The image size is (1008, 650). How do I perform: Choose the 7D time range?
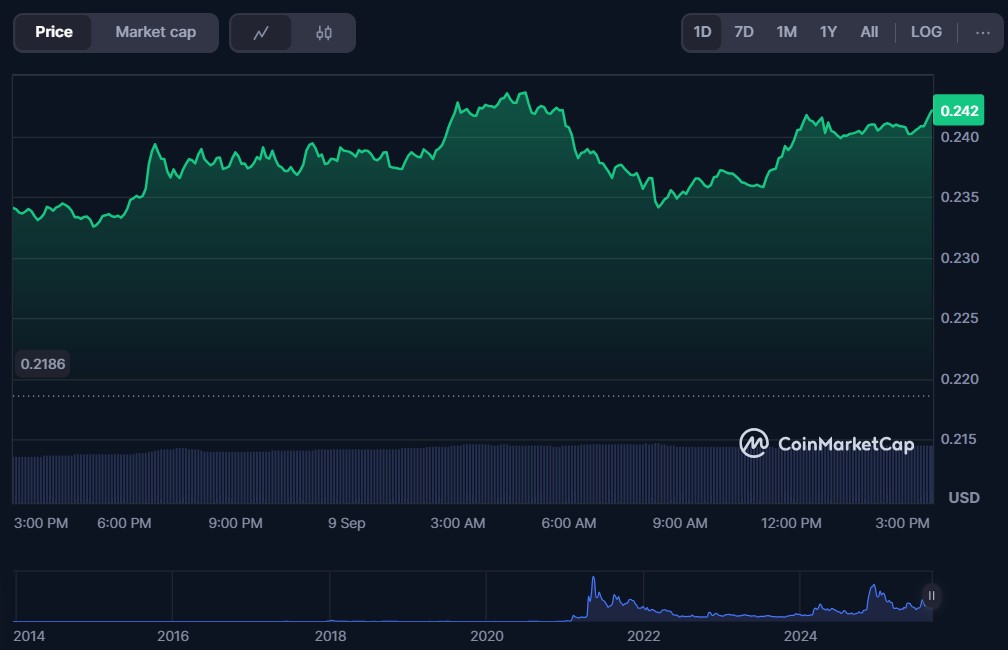click(x=743, y=32)
